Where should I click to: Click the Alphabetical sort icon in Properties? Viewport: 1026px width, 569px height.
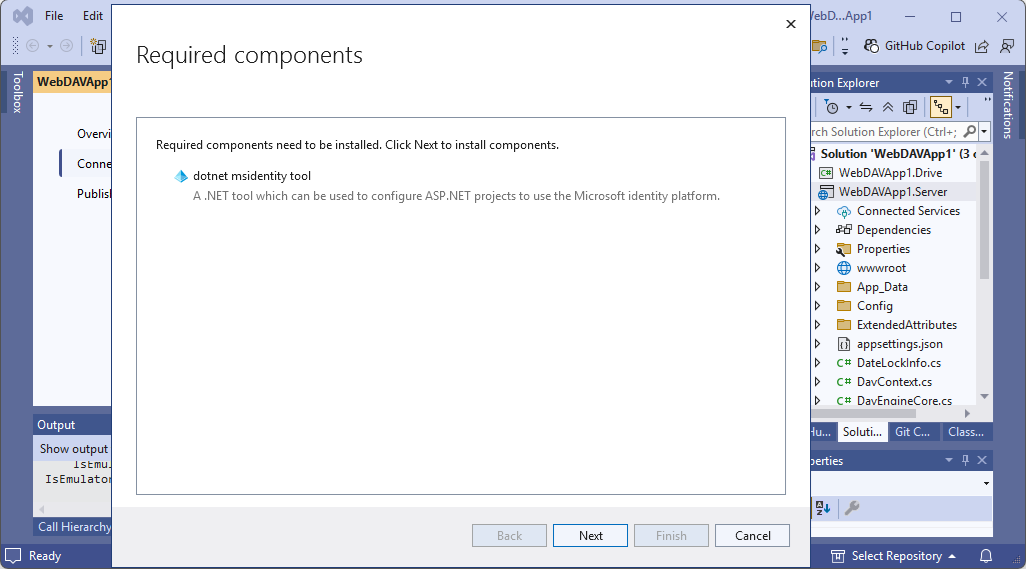tap(823, 508)
